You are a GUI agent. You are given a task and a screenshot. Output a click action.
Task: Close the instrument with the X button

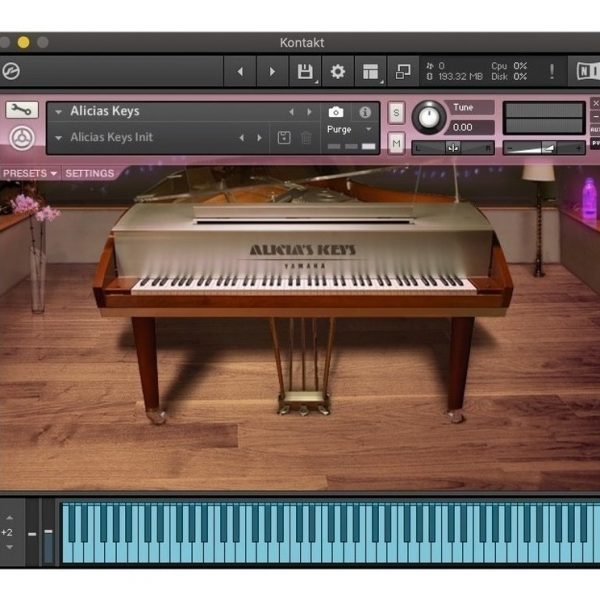[595, 104]
